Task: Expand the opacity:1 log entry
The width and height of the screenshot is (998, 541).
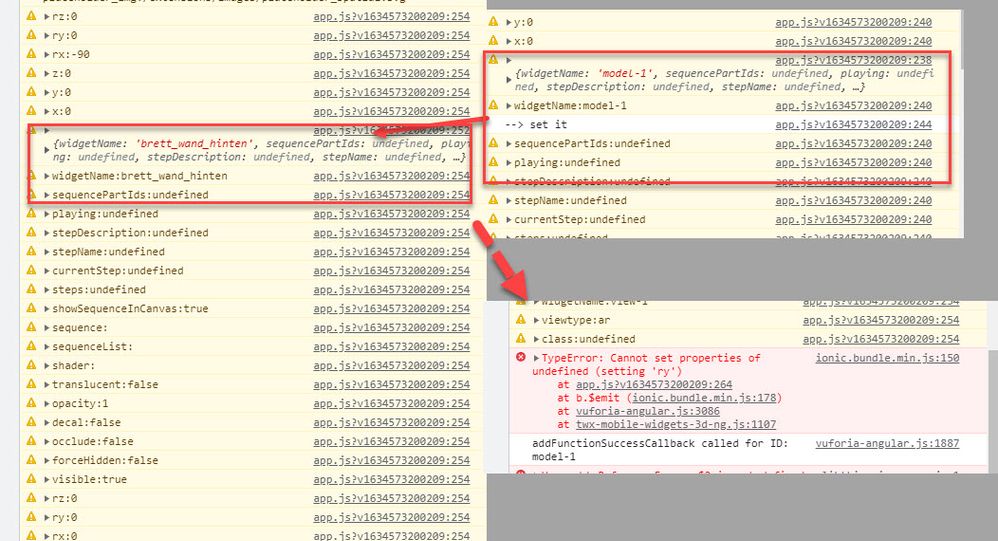Action: (46, 404)
